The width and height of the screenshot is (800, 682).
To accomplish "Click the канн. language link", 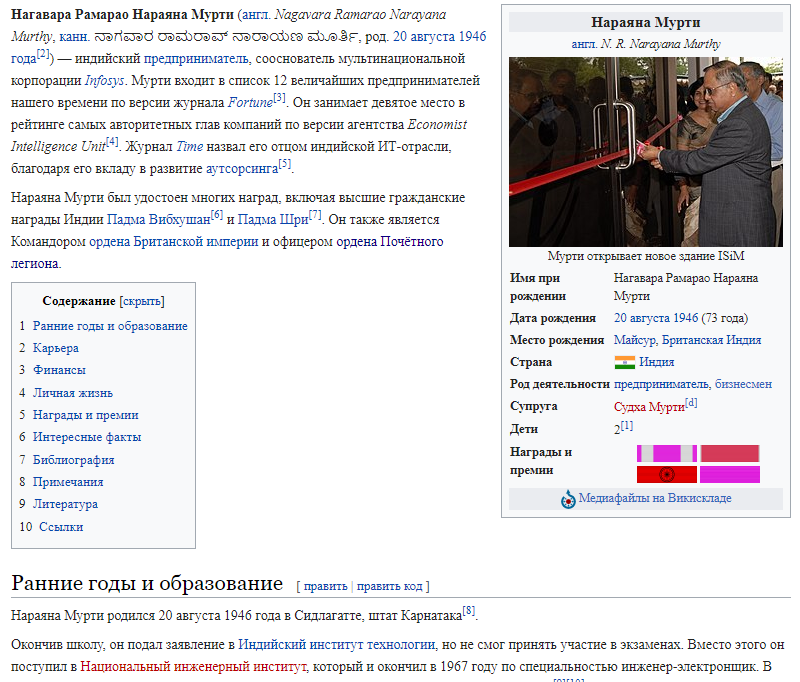I will [x=74, y=37].
